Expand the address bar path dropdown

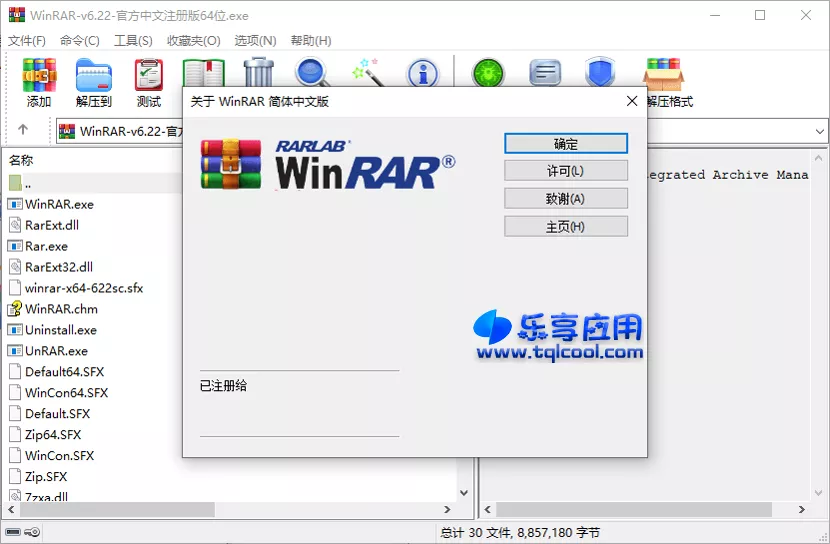[x=819, y=131]
